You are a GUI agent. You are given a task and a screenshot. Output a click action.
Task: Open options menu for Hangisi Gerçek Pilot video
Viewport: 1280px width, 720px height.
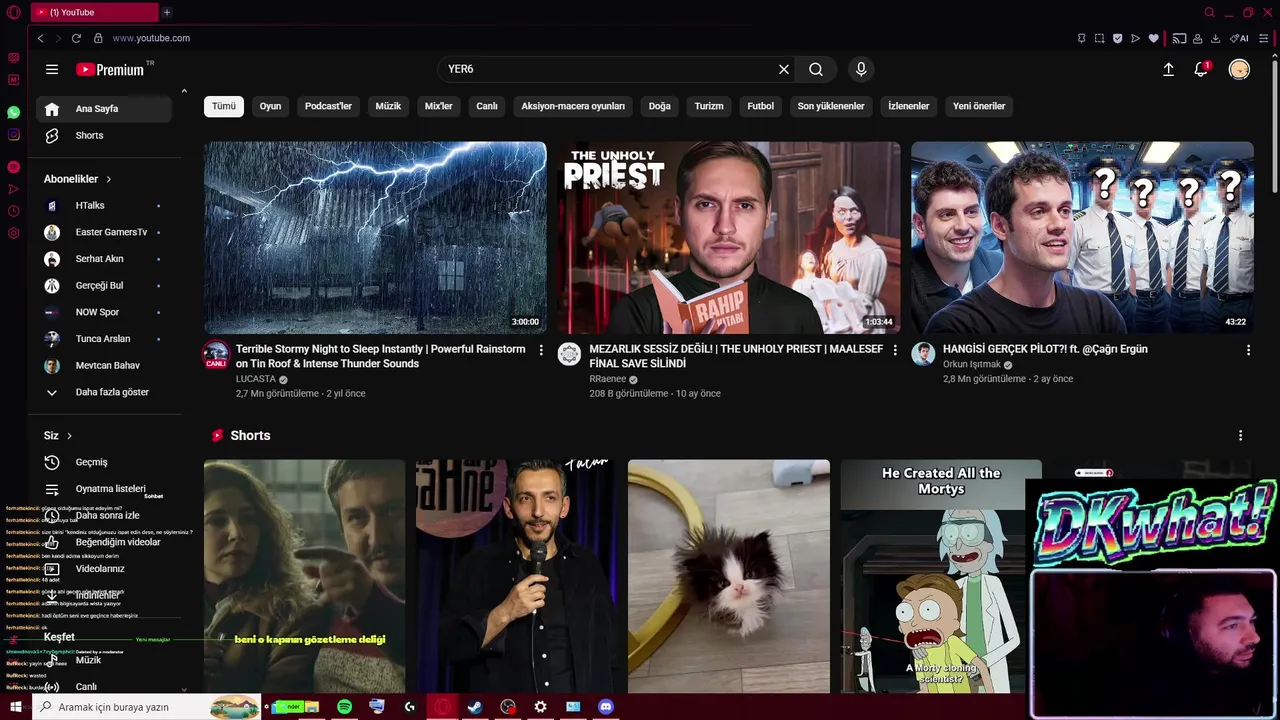1248,350
